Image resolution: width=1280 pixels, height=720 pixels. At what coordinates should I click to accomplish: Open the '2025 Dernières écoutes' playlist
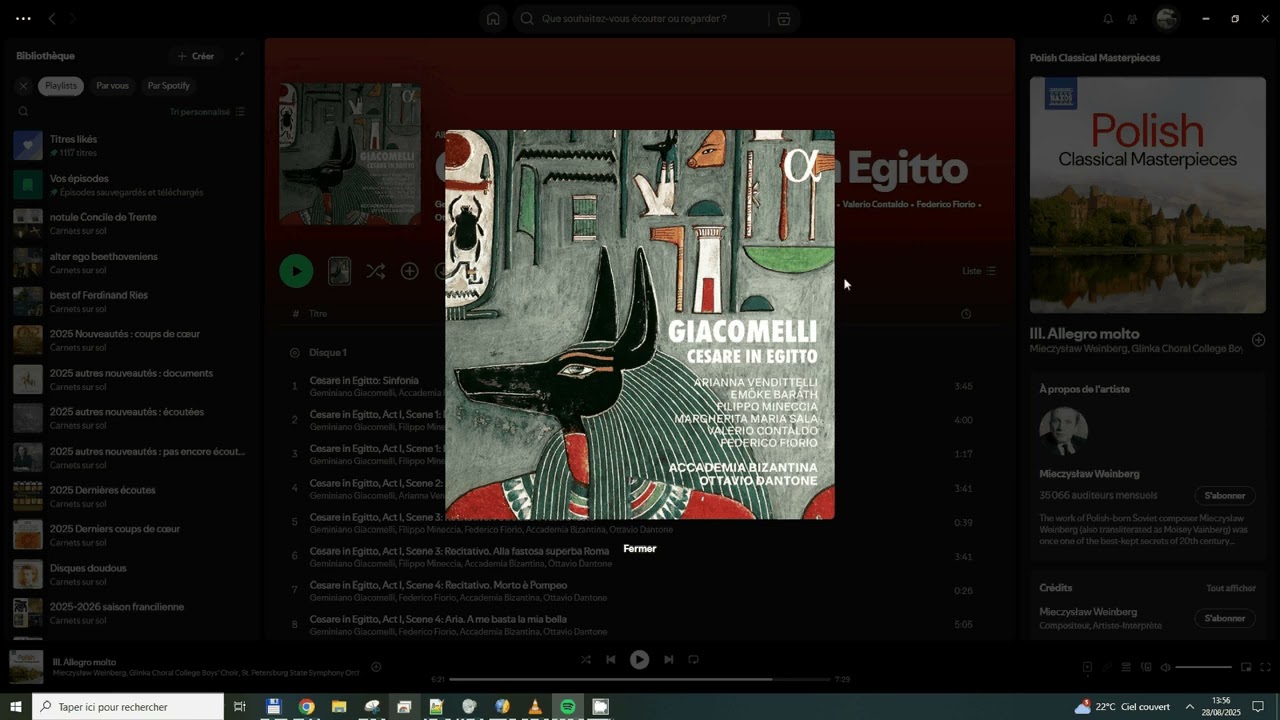[x=130, y=497]
